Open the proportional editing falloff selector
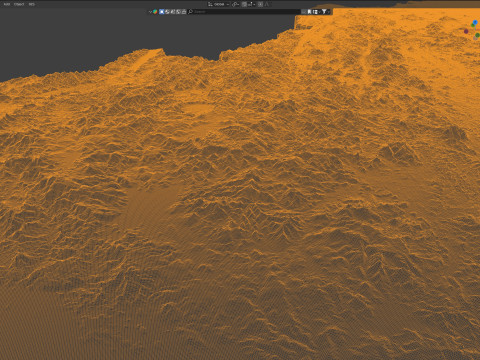 [267, 4]
